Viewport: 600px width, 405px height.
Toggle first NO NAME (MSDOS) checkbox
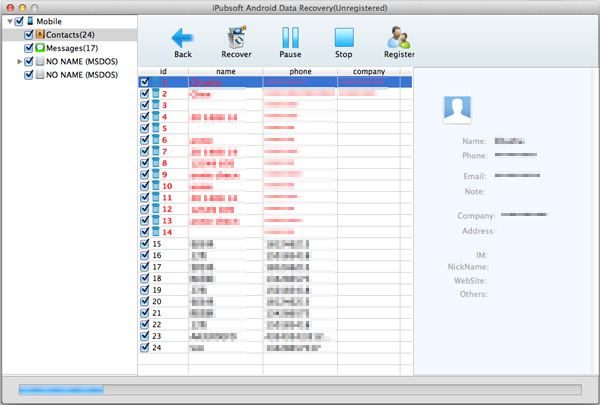click(x=29, y=62)
